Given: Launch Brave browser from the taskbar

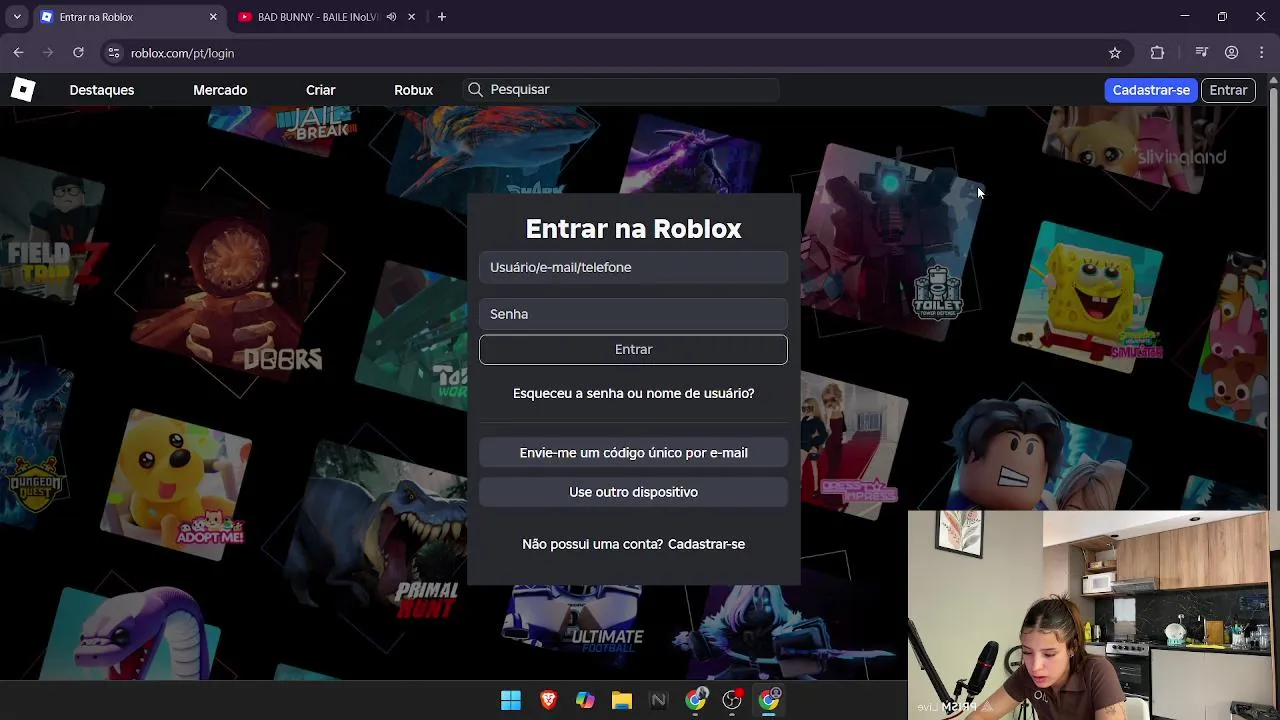Looking at the screenshot, I should click(x=548, y=701).
